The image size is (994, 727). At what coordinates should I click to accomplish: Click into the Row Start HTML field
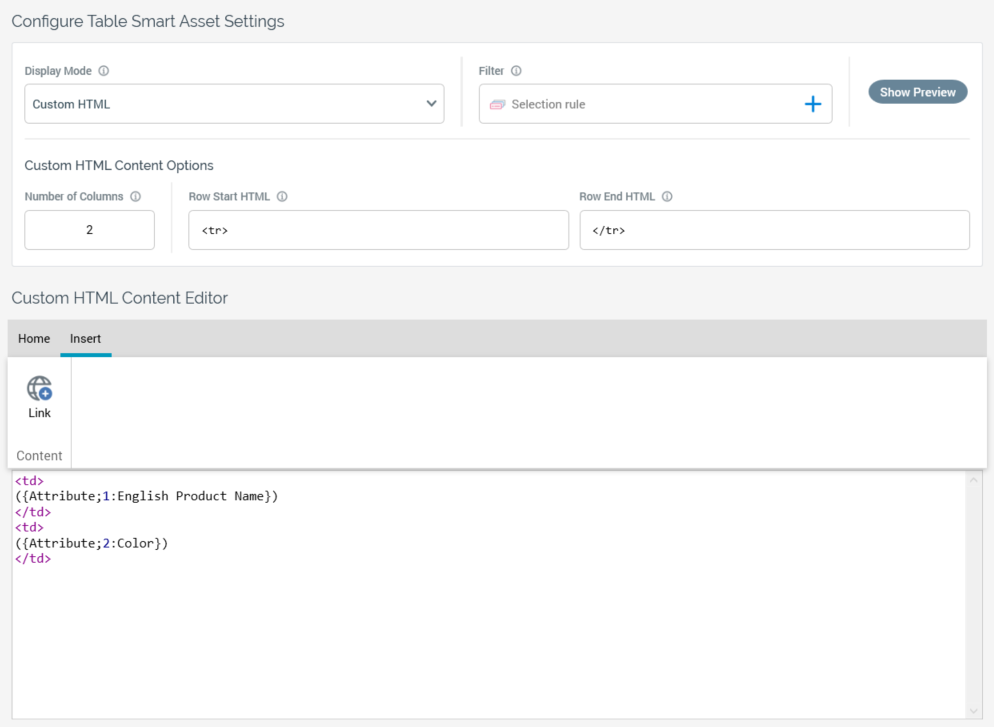[378, 230]
